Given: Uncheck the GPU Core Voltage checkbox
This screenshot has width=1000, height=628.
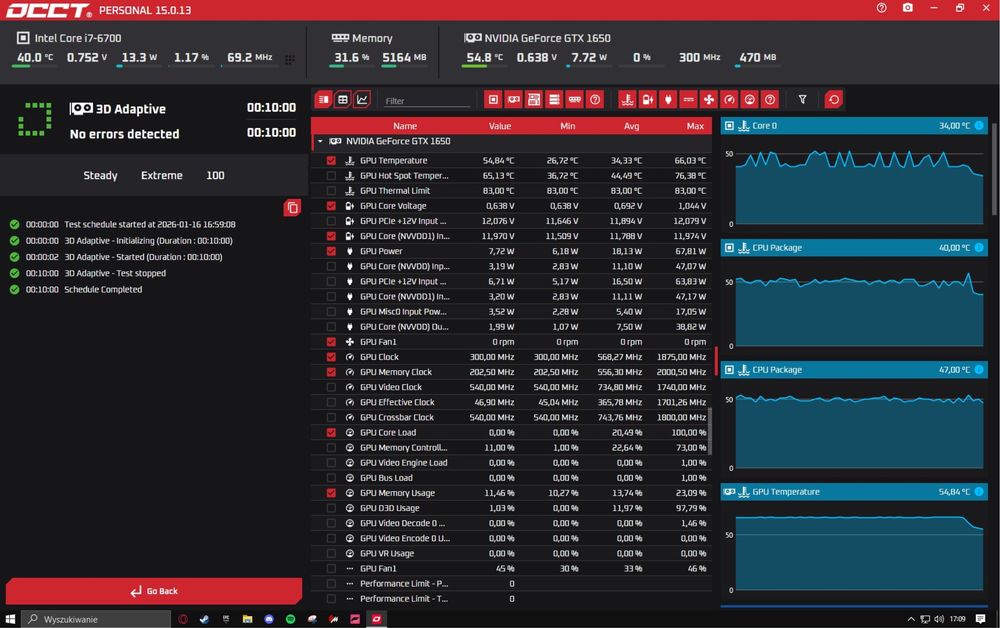Looking at the screenshot, I should [331, 206].
